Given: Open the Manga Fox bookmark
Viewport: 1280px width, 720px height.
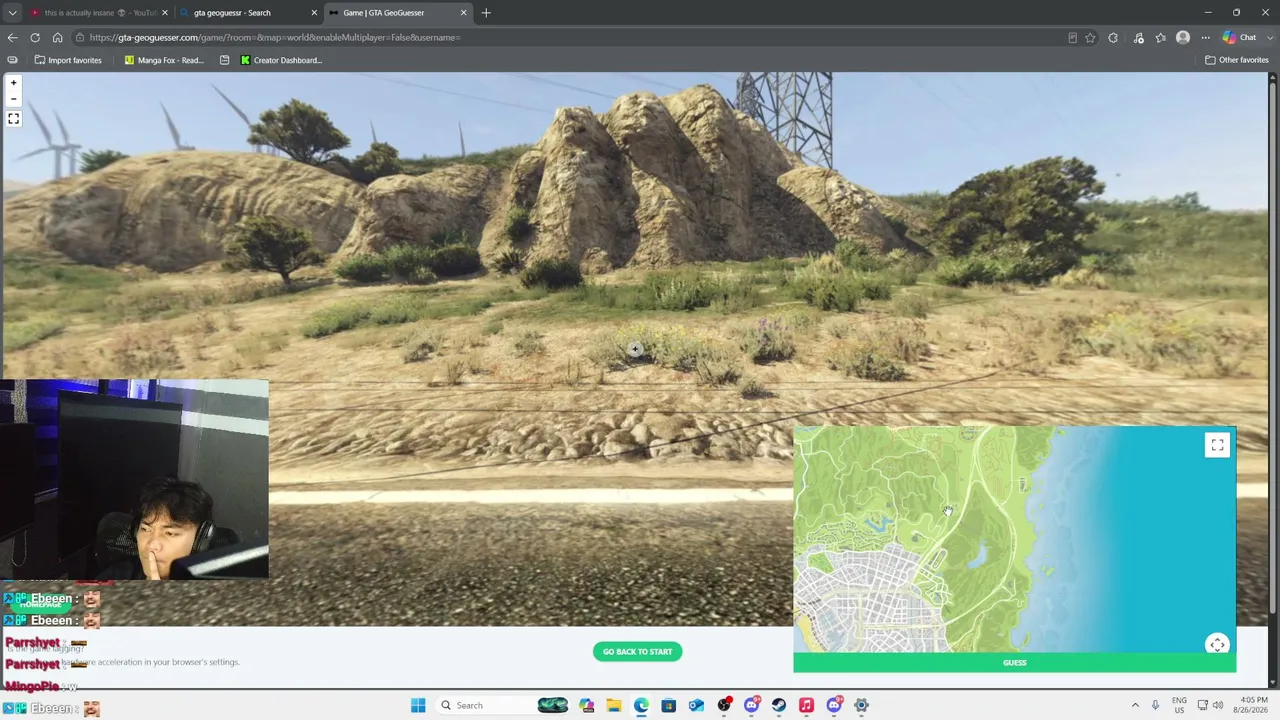Looking at the screenshot, I should 164,60.
